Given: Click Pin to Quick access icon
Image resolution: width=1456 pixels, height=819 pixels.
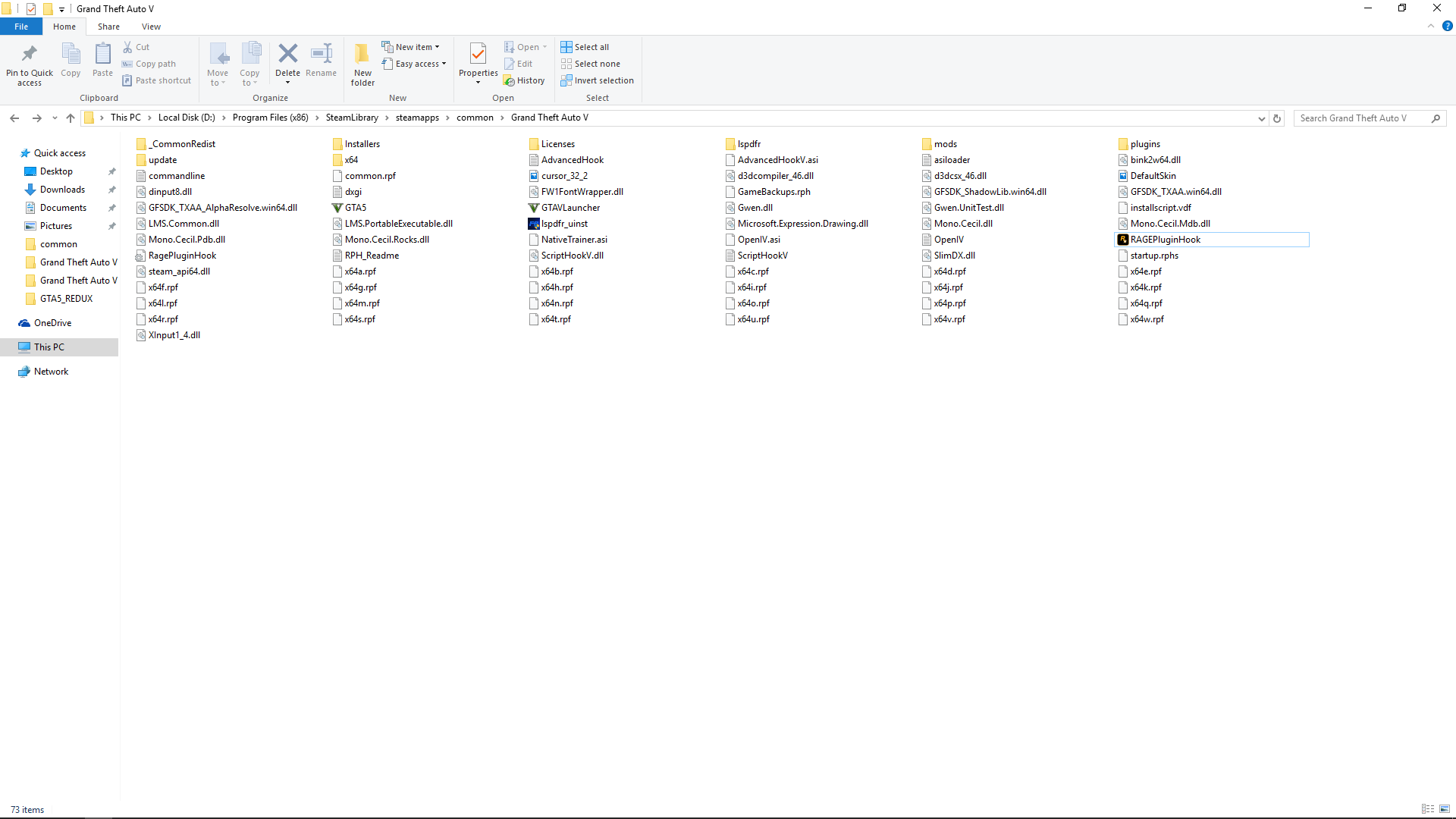Looking at the screenshot, I should (x=30, y=54).
